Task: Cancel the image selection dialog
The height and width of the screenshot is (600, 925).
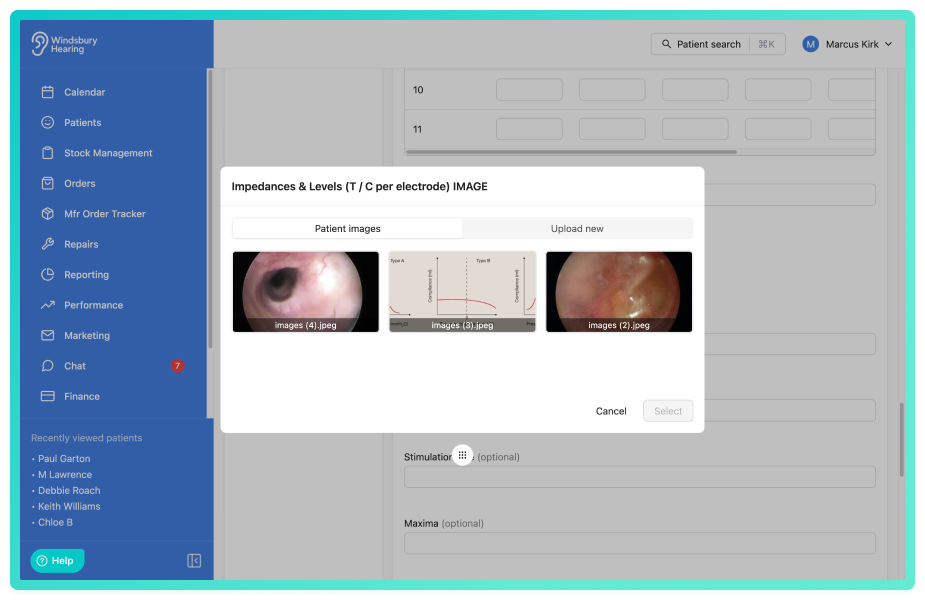Action: pos(611,411)
